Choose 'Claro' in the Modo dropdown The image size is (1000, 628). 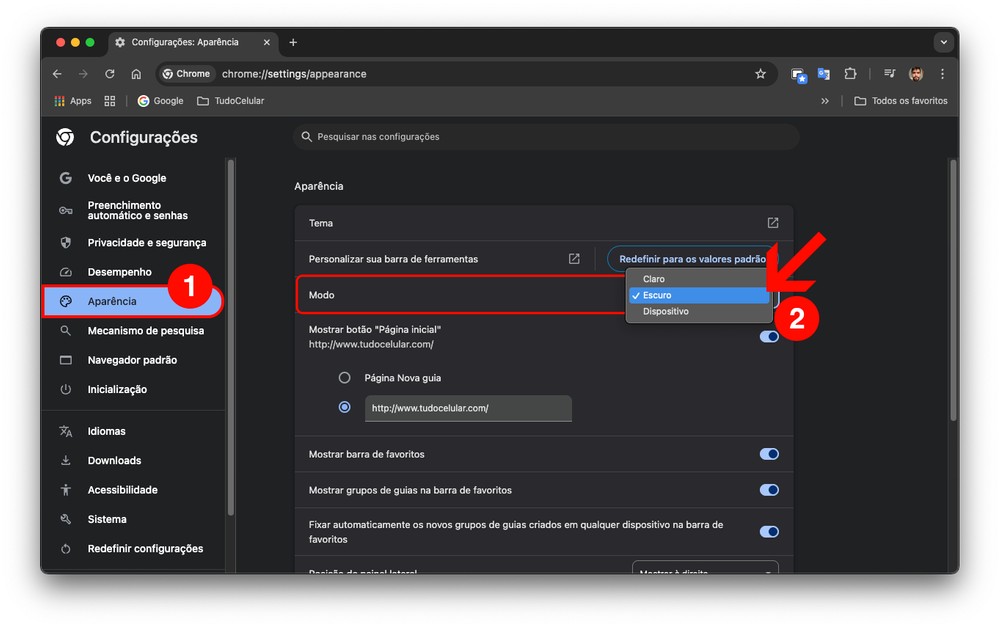(x=654, y=279)
